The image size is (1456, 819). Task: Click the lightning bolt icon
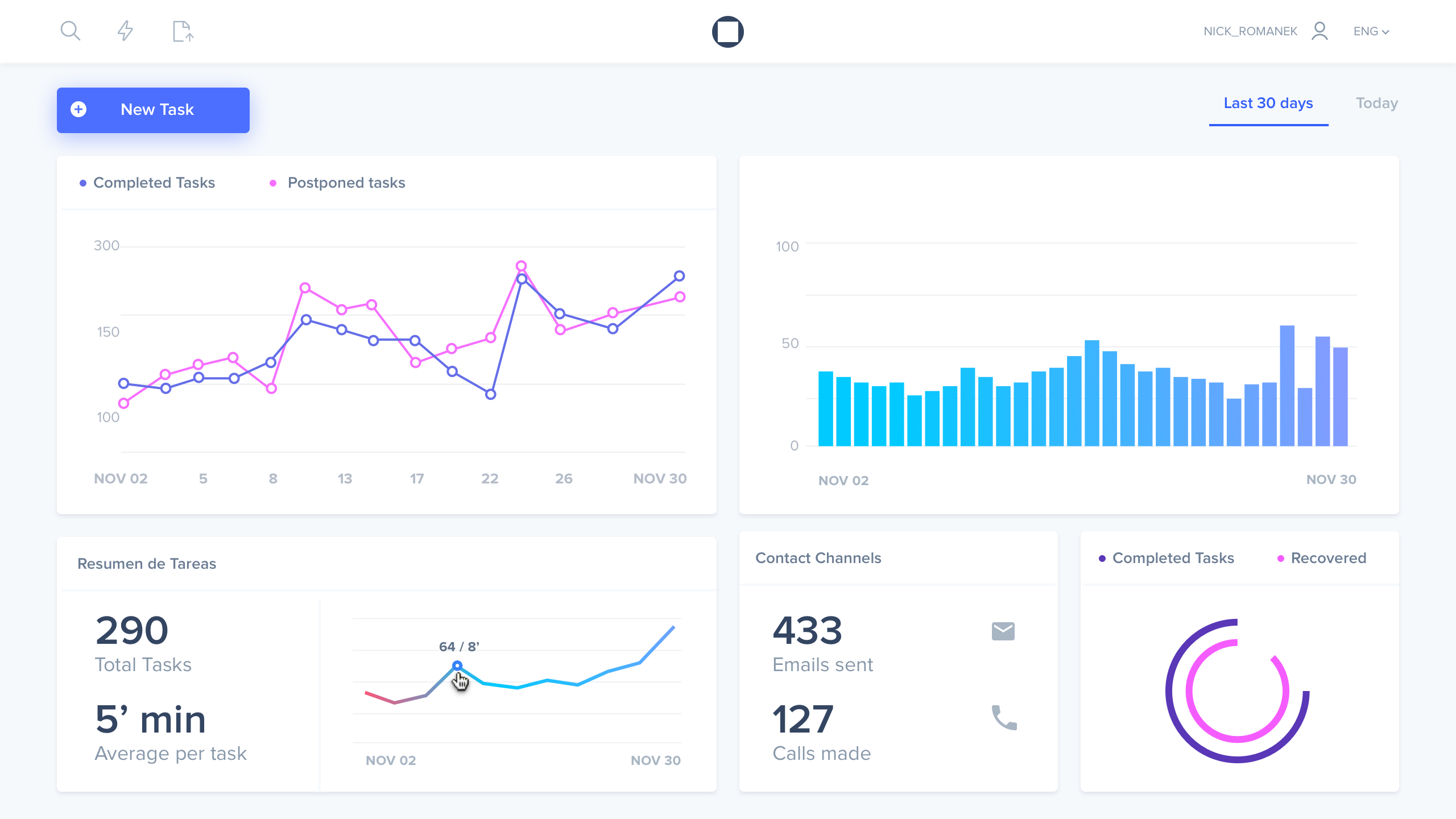pyautogui.click(x=125, y=31)
